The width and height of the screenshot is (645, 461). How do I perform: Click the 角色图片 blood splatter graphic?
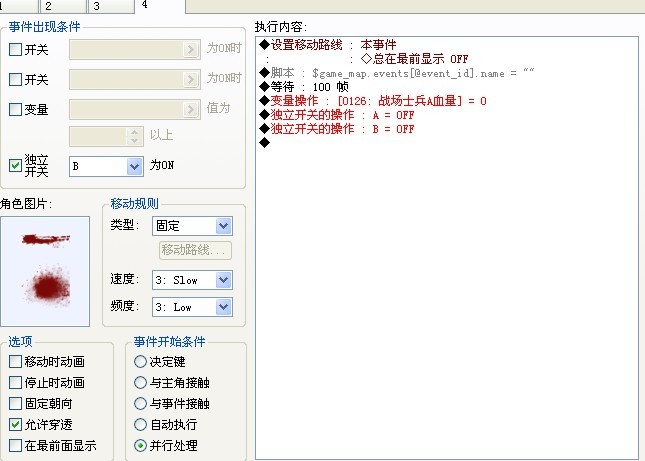pos(45,271)
